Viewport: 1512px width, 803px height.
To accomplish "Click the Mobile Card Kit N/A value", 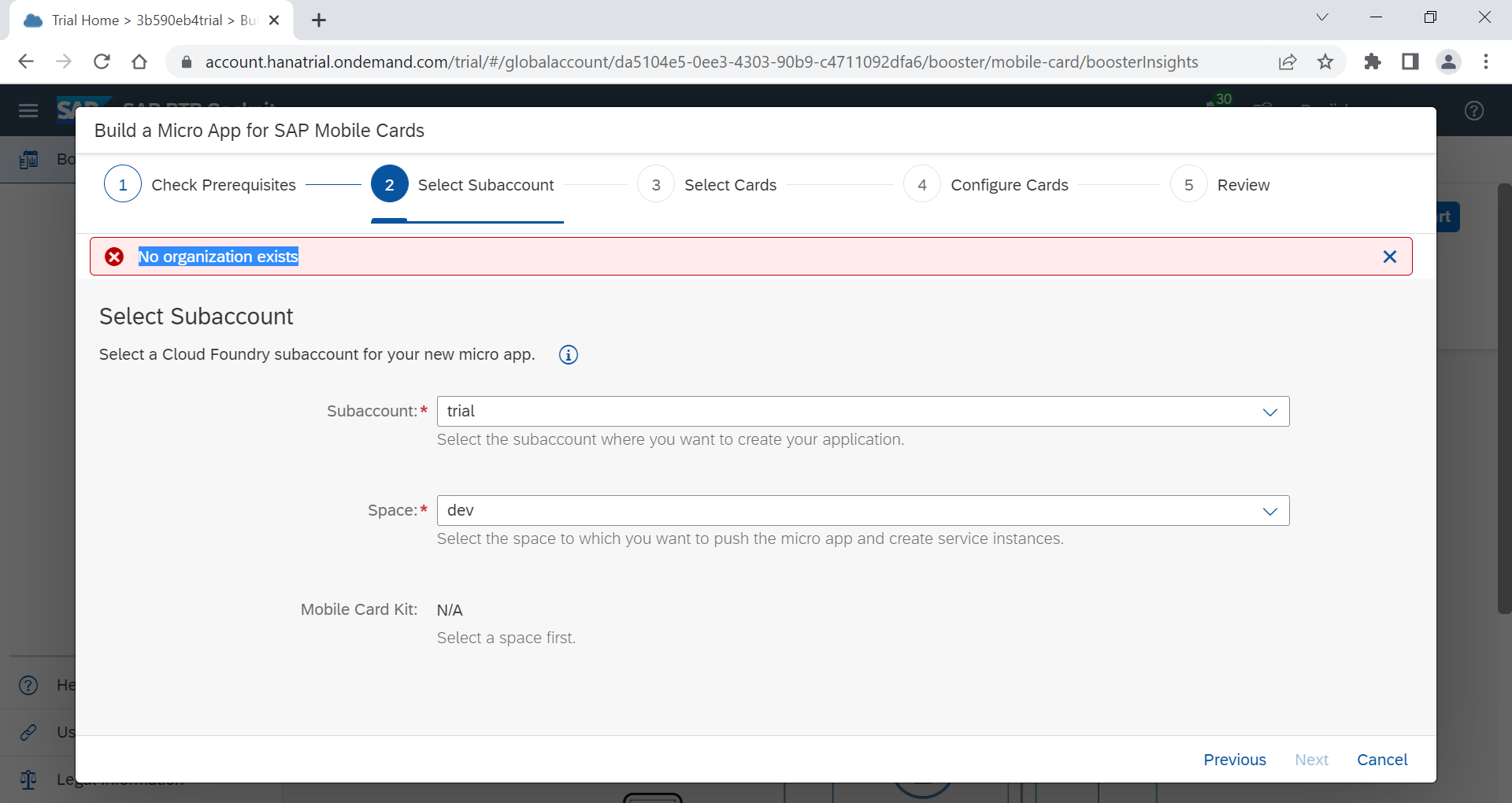I will [450, 610].
